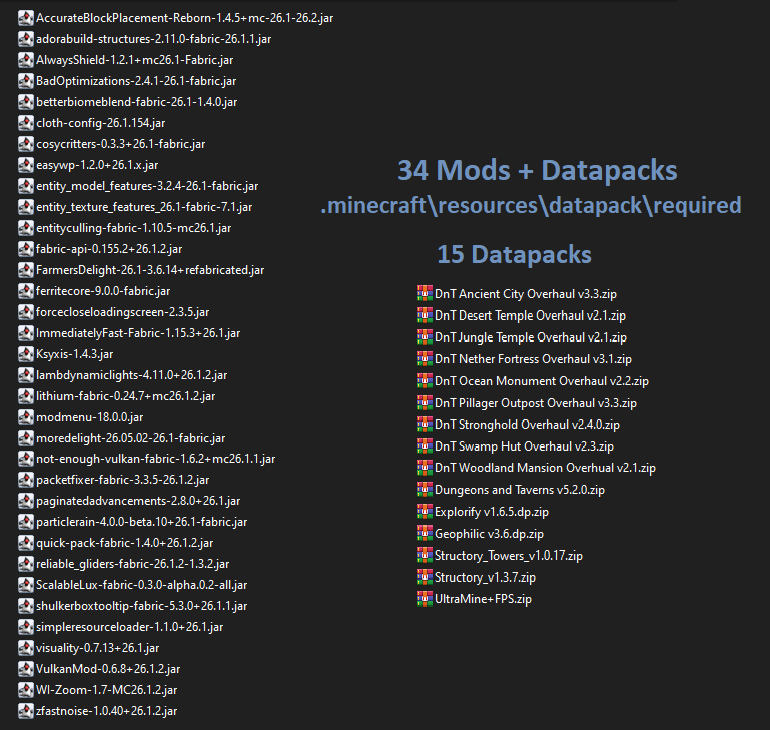Click the icon beside cosycritters-0.3.3

[26, 144]
